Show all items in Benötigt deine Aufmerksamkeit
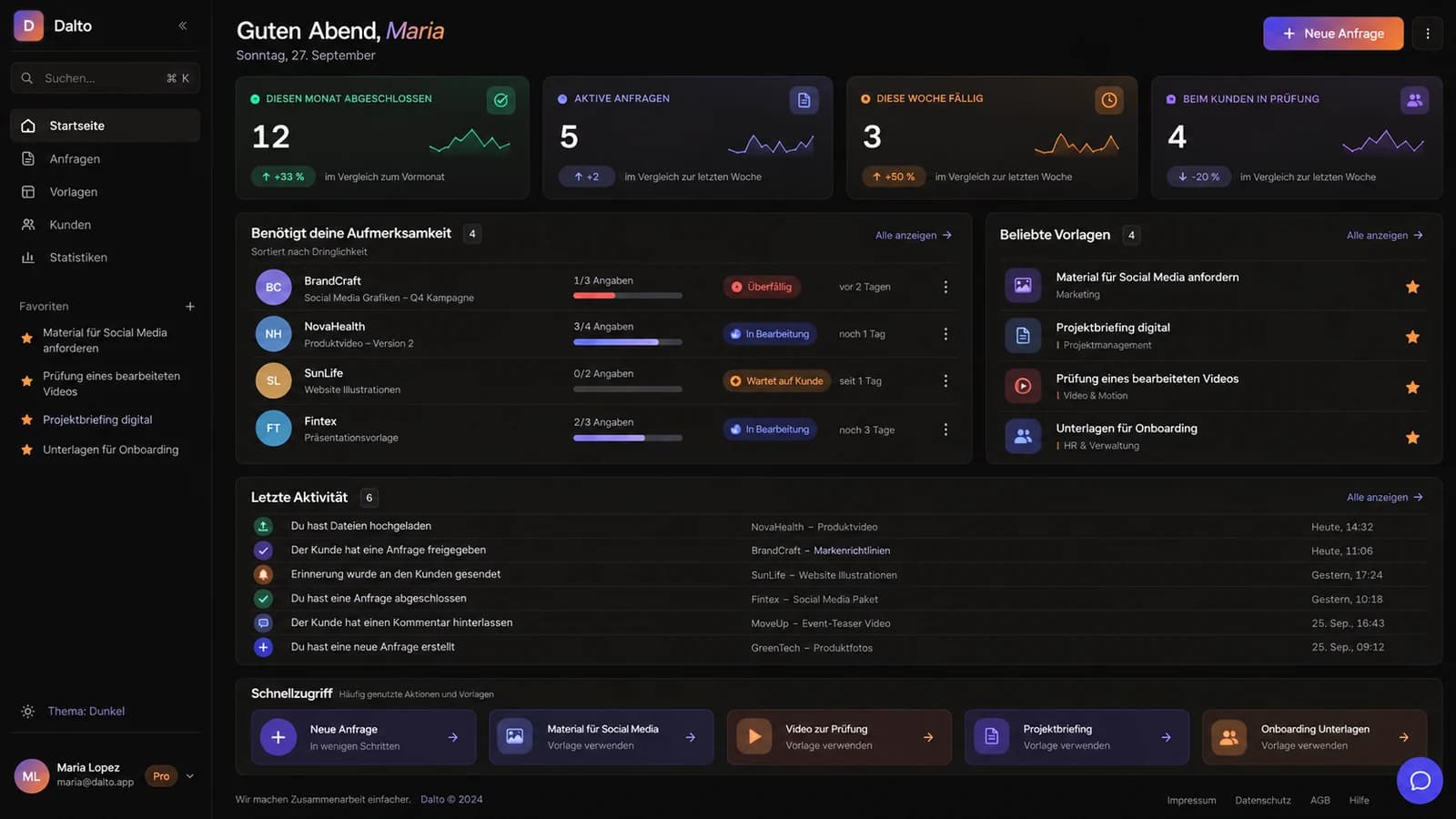The width and height of the screenshot is (1456, 819). pos(913,235)
